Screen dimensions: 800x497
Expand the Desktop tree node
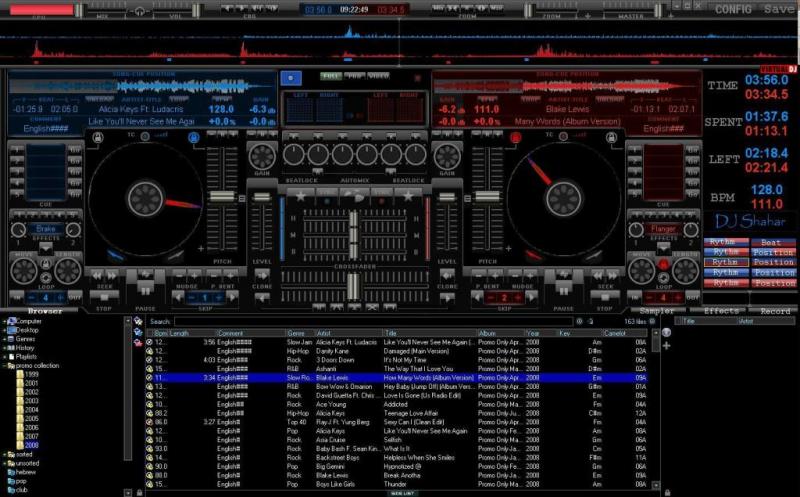[x=5, y=330]
